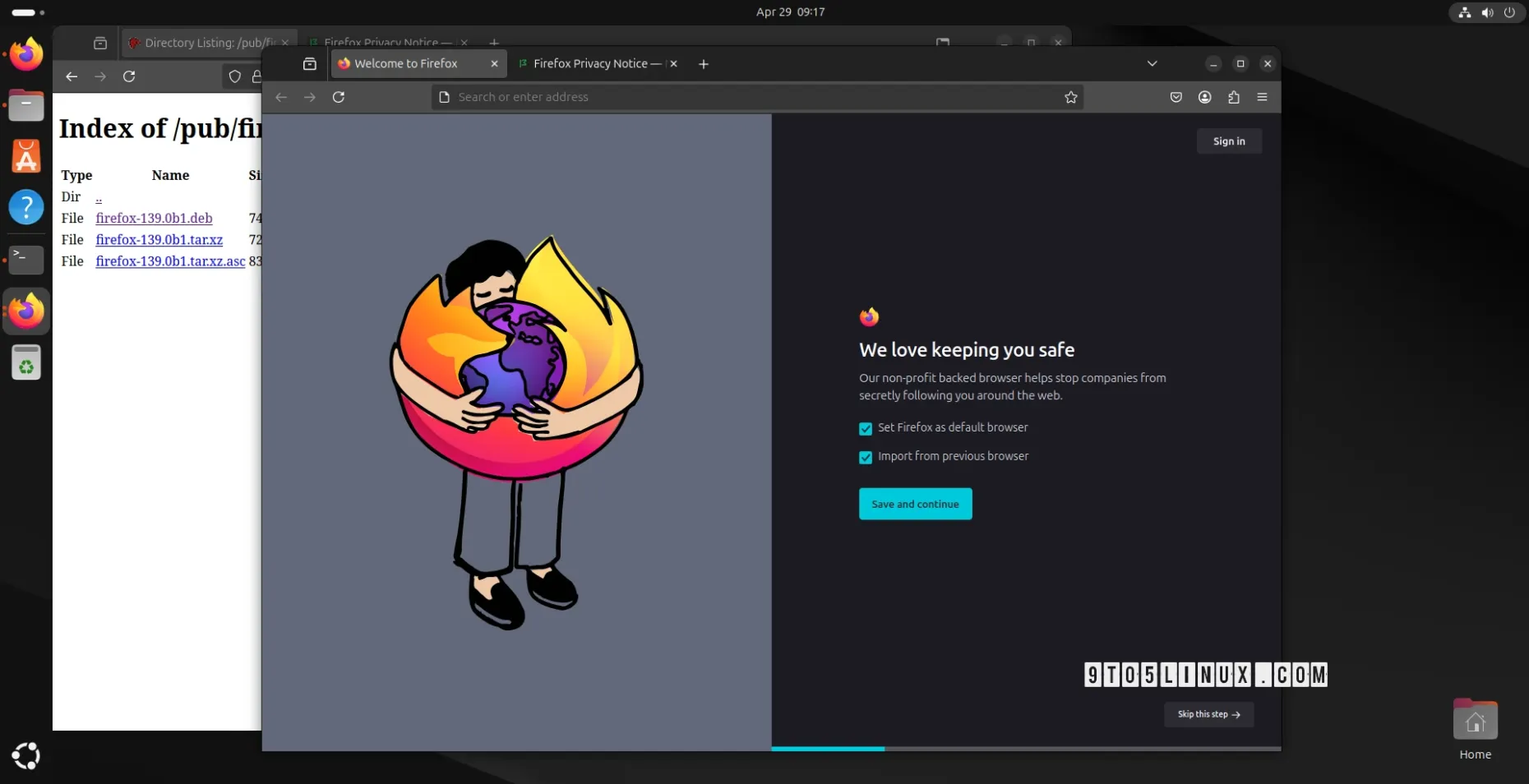Close the Directory Listing tab in the background window
Viewport: 1529px width, 784px height.
click(x=285, y=43)
